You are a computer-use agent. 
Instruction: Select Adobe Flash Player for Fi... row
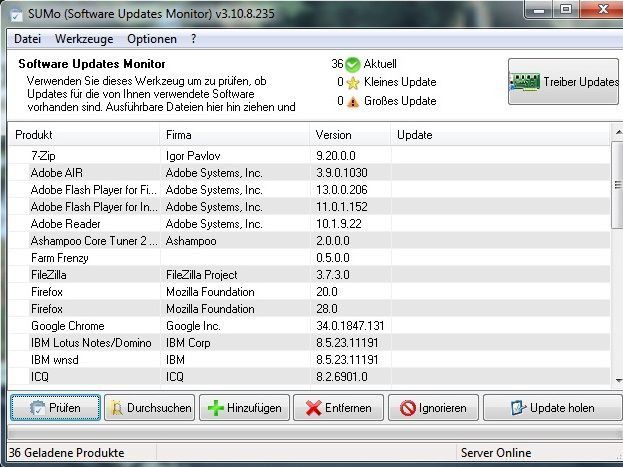pyautogui.click(x=309, y=190)
